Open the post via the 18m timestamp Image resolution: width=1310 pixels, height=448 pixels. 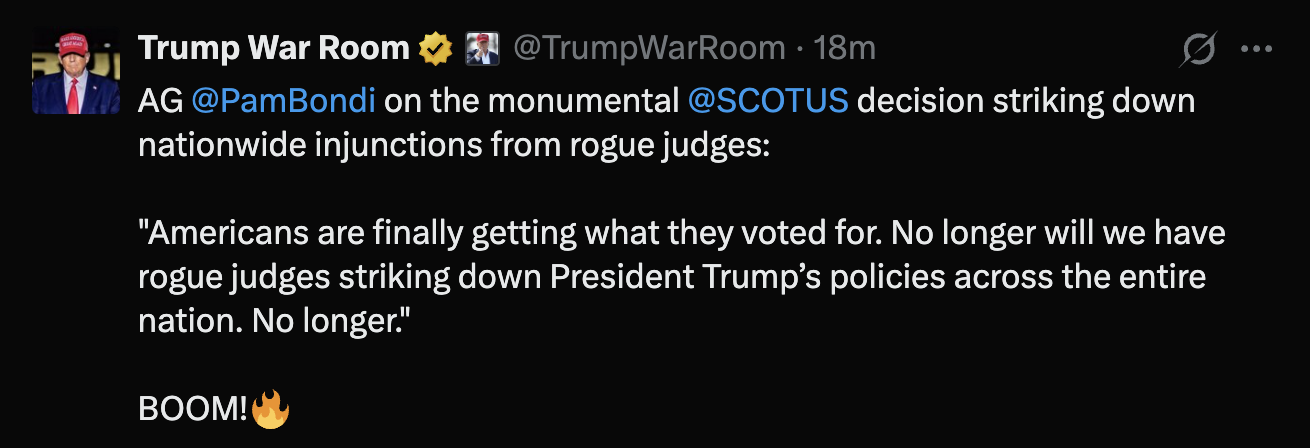pyautogui.click(x=845, y=48)
